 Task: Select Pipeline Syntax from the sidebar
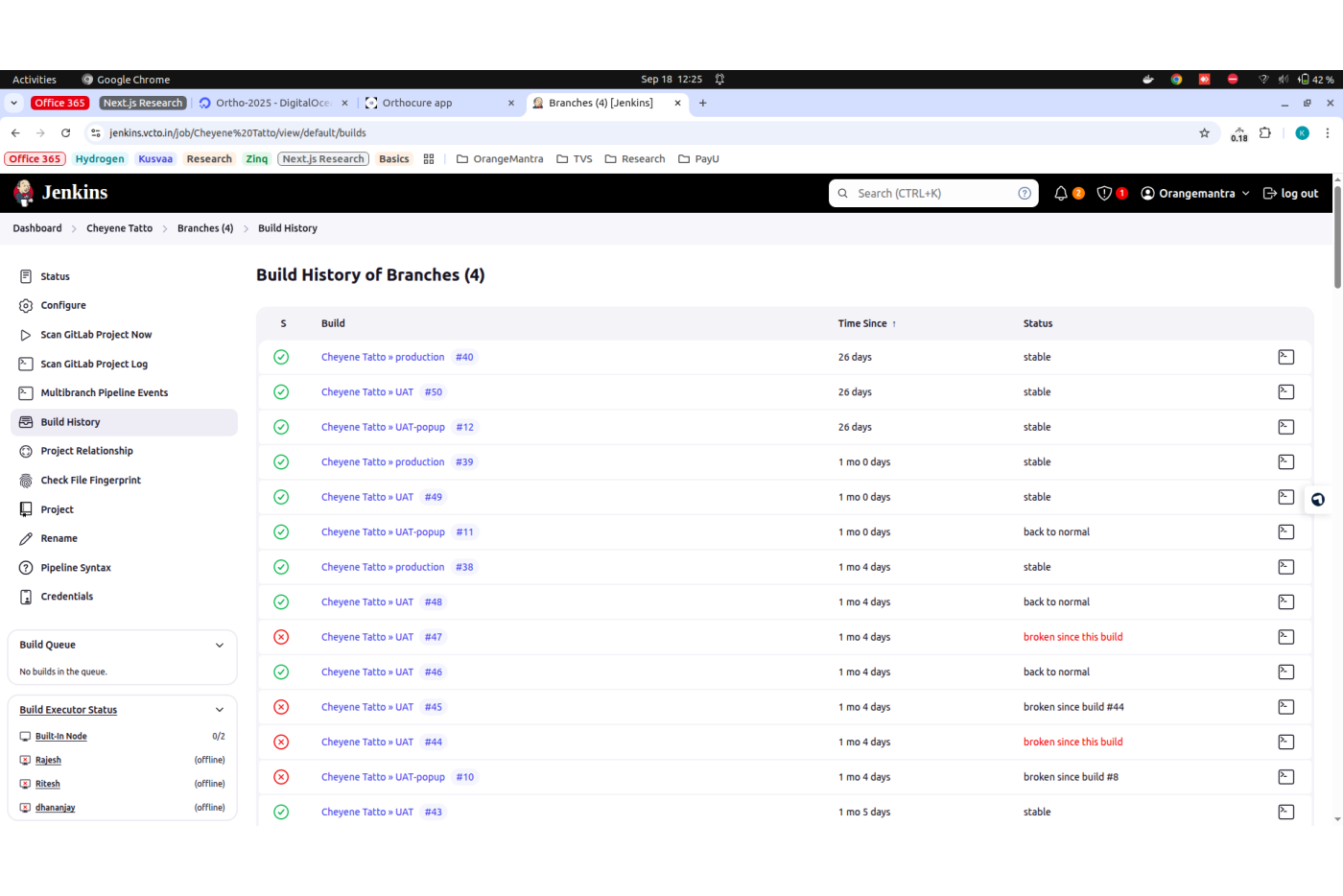76,568
